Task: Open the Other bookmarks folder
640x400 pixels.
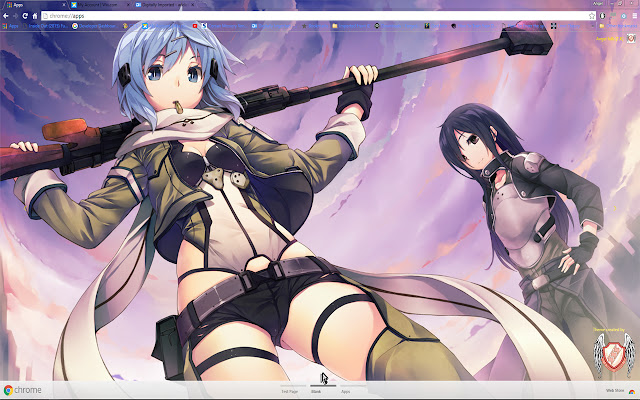Action: coord(618,26)
